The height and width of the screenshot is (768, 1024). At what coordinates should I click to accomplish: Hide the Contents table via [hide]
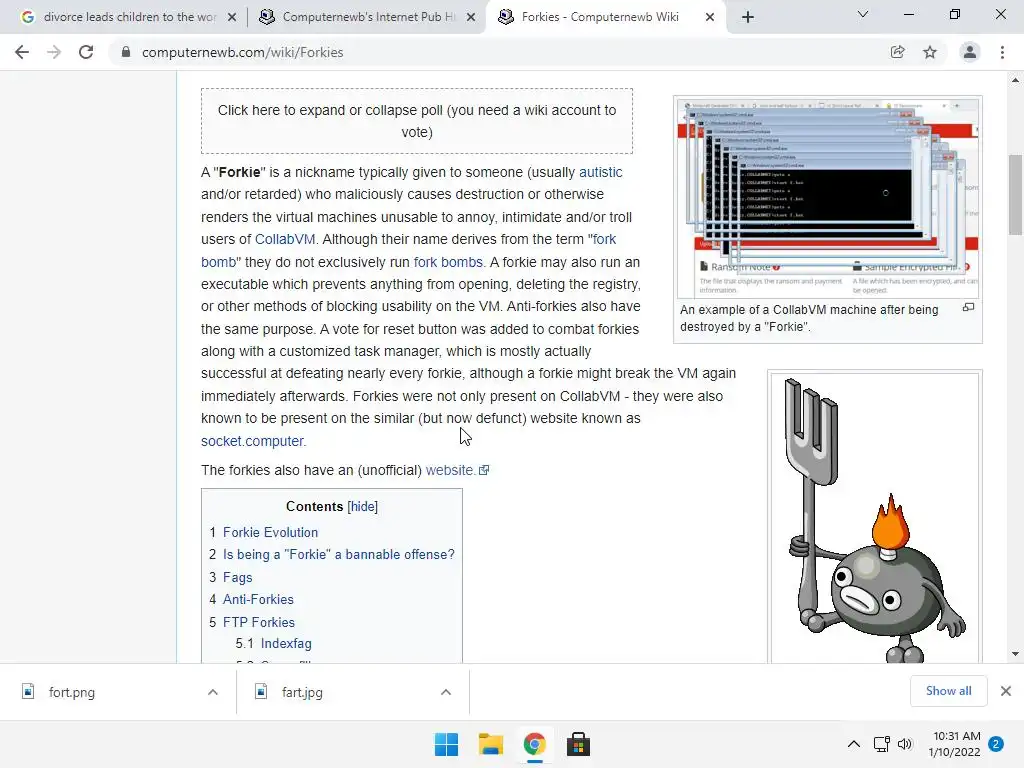tap(362, 507)
